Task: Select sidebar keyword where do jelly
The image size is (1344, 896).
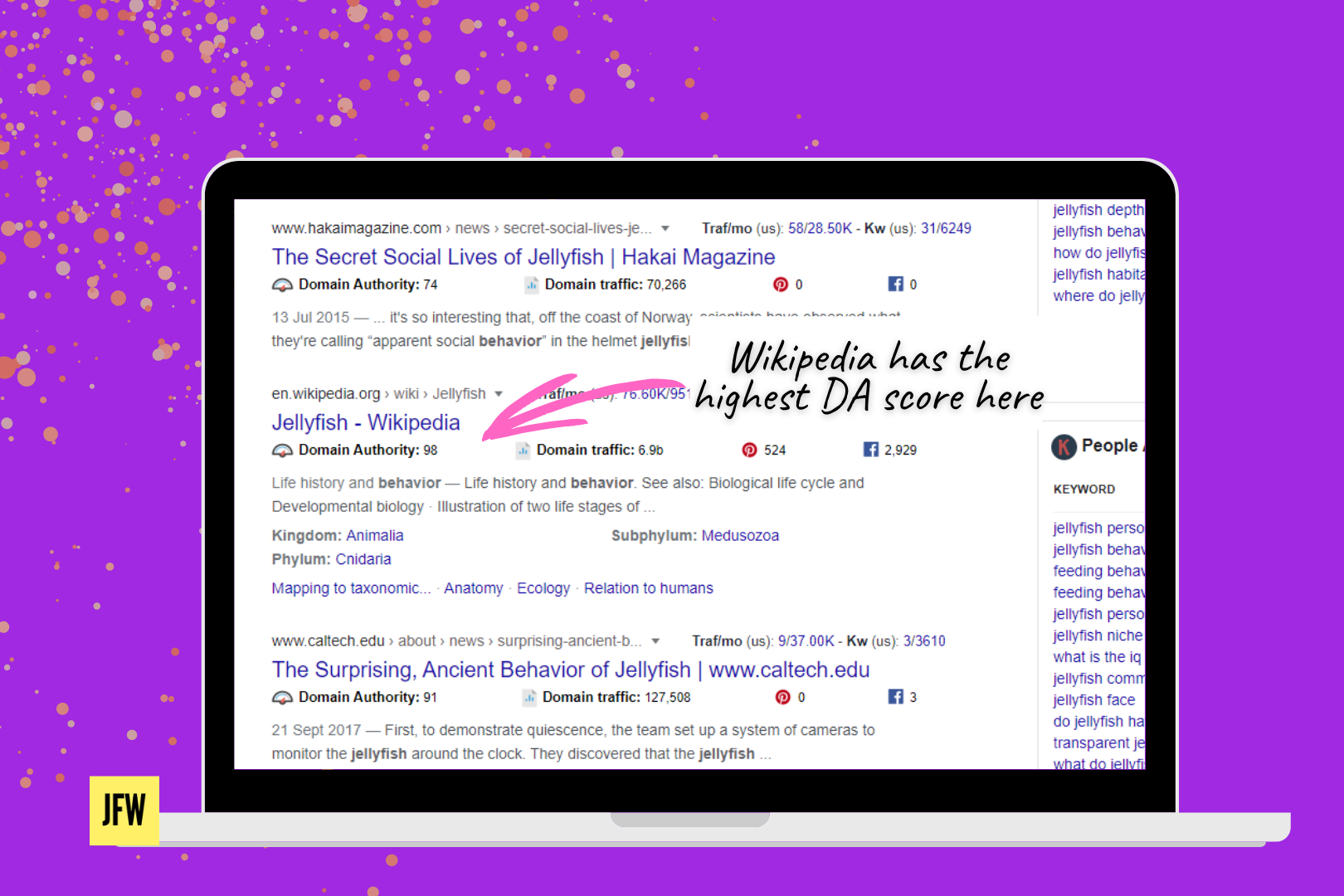Action: (1098, 296)
